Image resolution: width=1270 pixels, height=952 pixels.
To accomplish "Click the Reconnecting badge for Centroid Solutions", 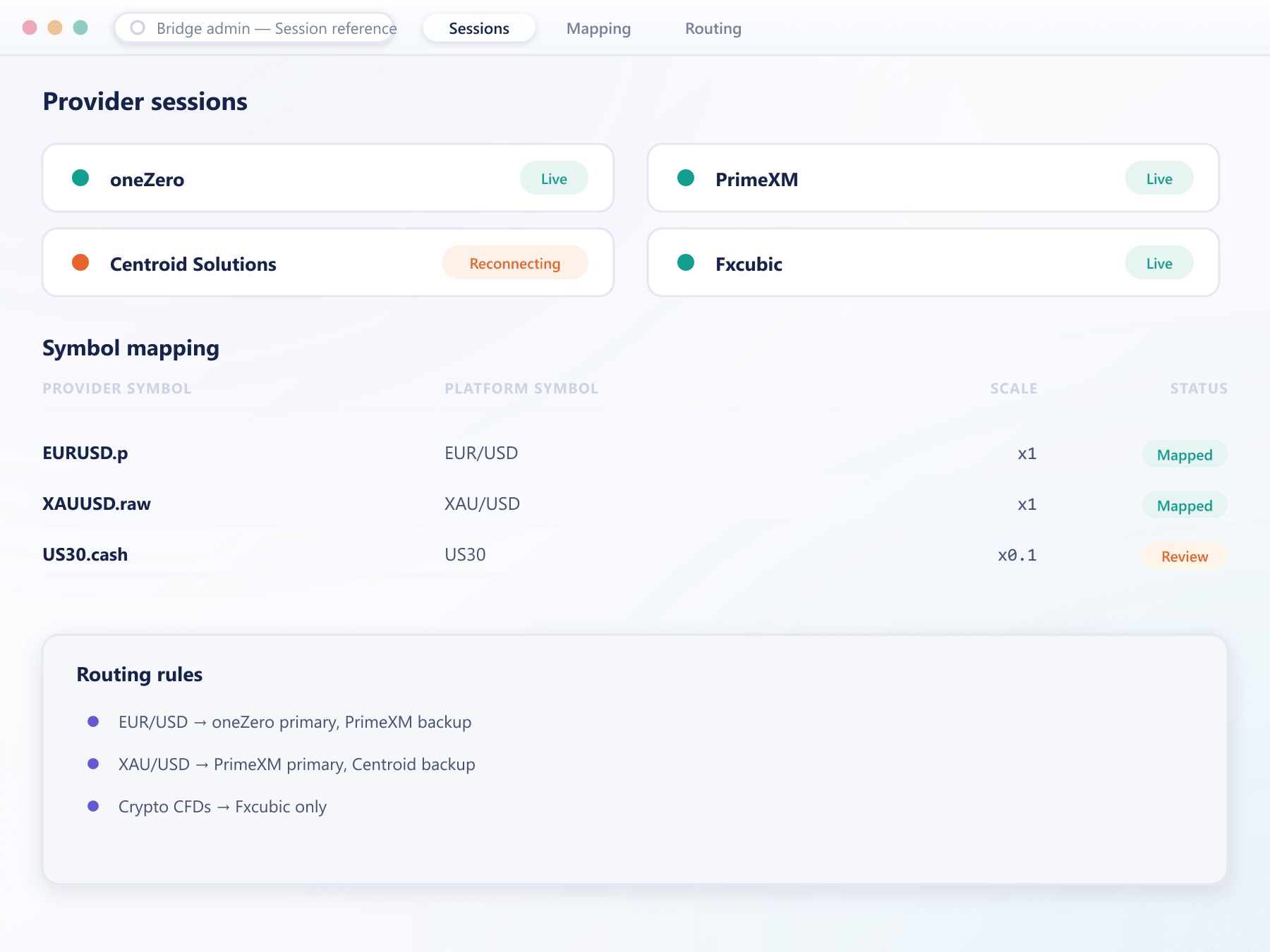I will [515, 263].
